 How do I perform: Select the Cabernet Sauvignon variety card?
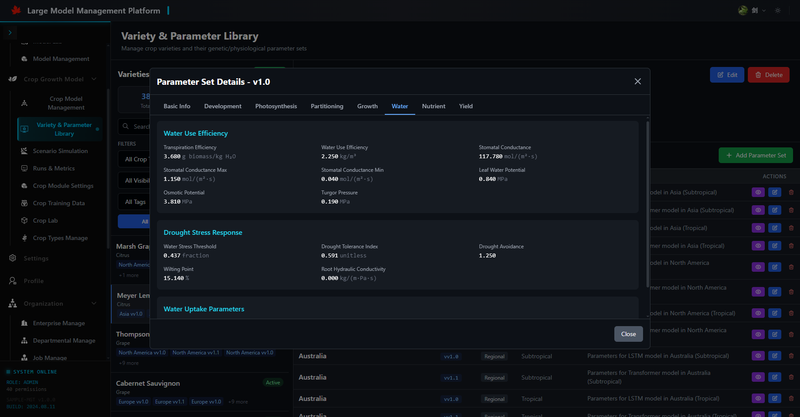click(201, 393)
